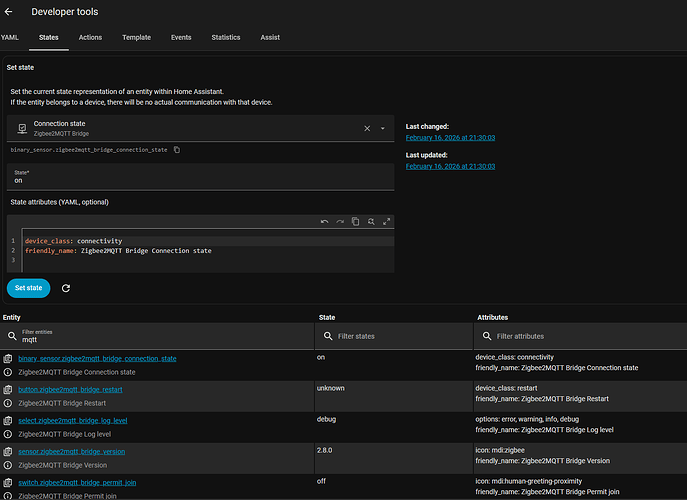Viewport: 687px width, 500px height.
Task: Open the Statistics tab
Action: (226, 38)
